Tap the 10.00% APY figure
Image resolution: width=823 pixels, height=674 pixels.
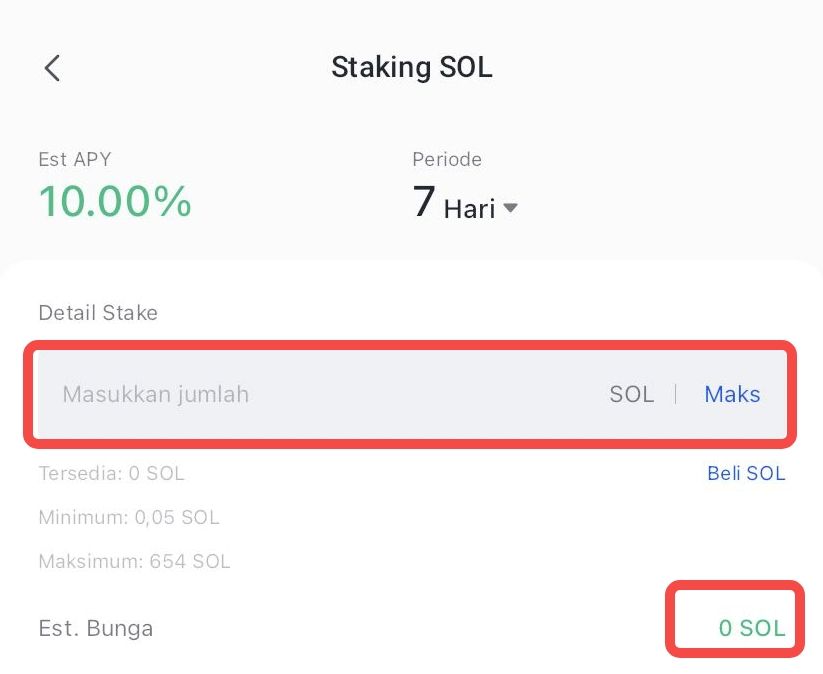pyautogui.click(x=114, y=201)
